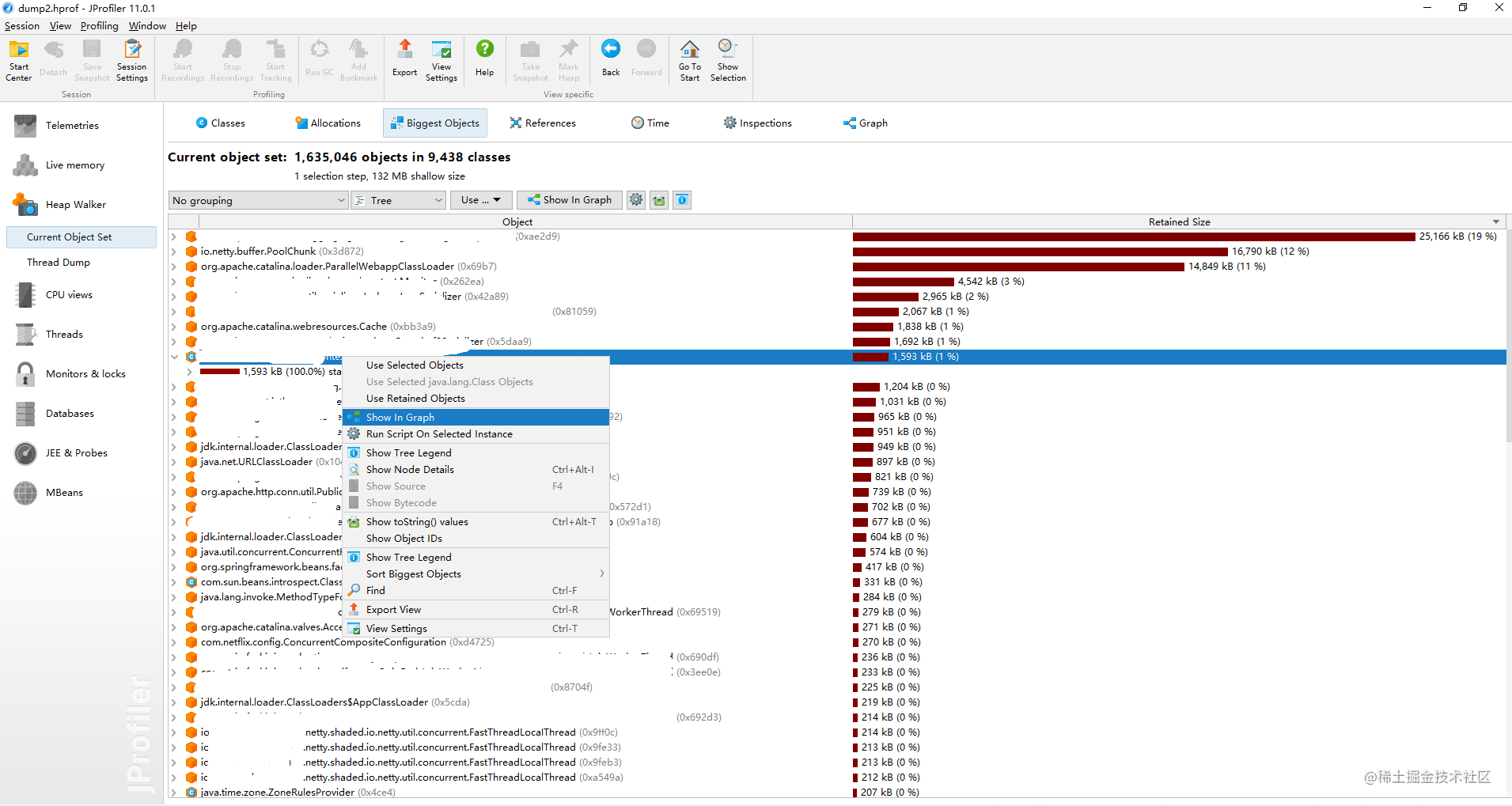Switch to the Allocations tab
1512x806 pixels.
coord(328,123)
